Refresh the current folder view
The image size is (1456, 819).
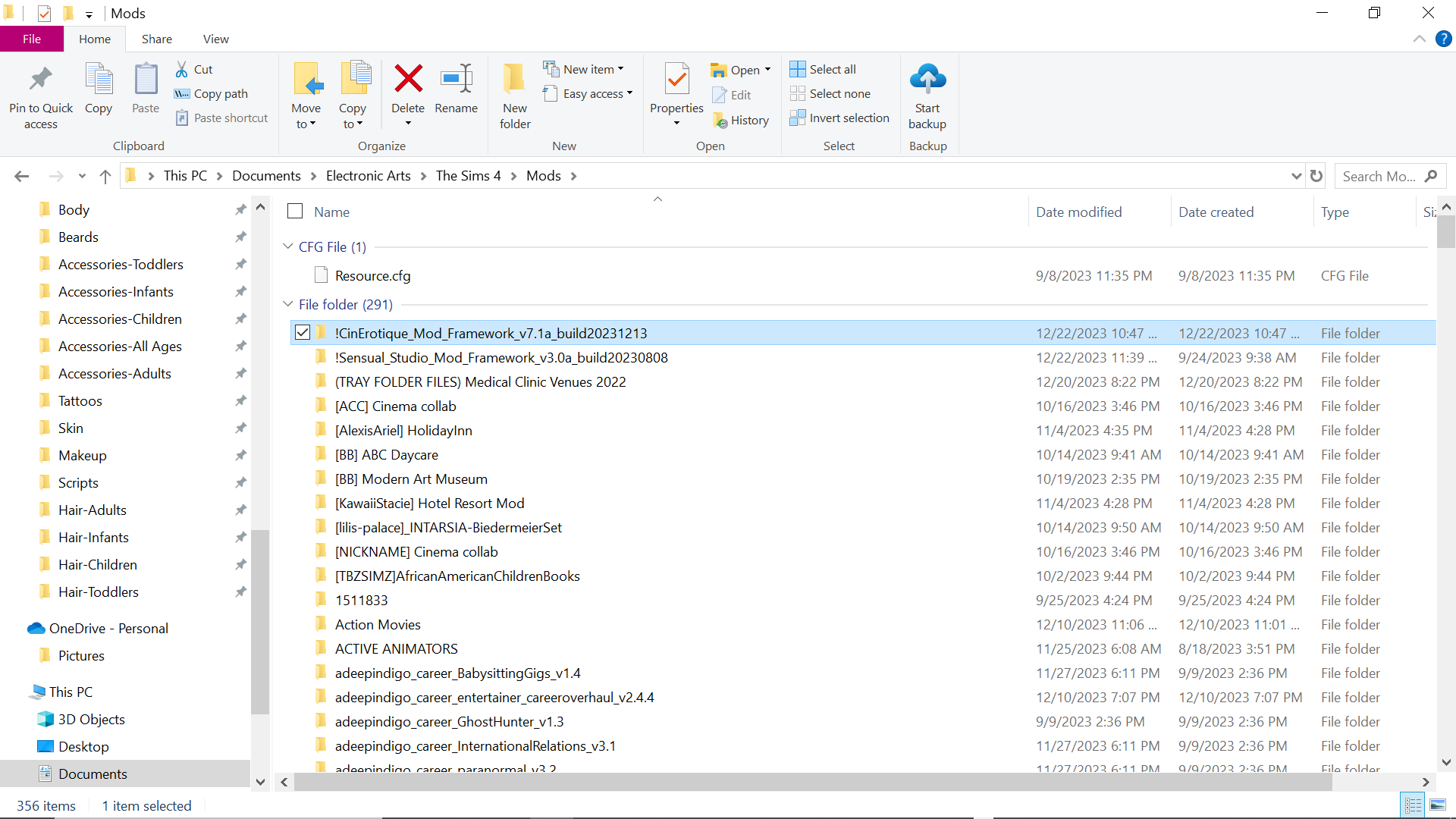click(x=1316, y=176)
